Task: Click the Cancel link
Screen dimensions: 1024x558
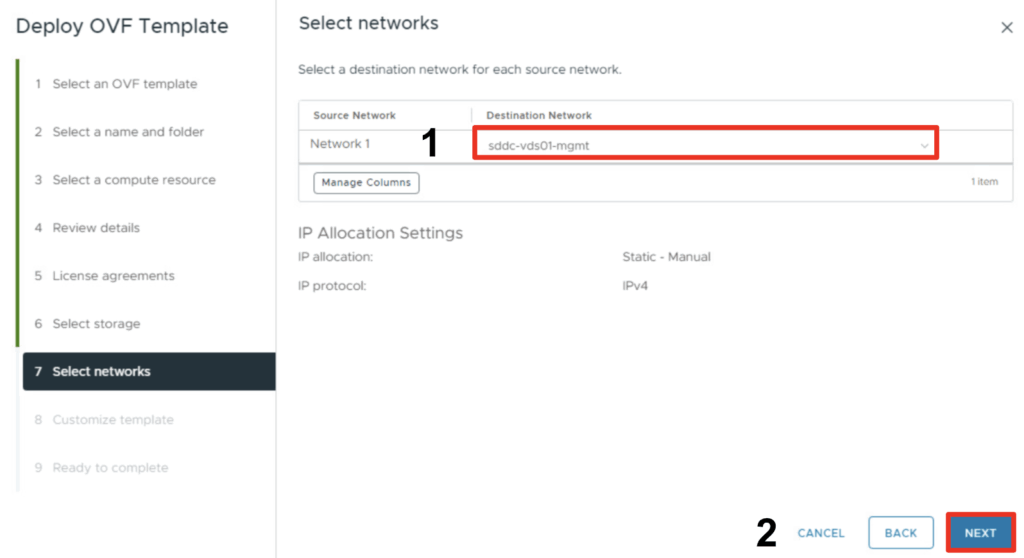Action: click(820, 533)
